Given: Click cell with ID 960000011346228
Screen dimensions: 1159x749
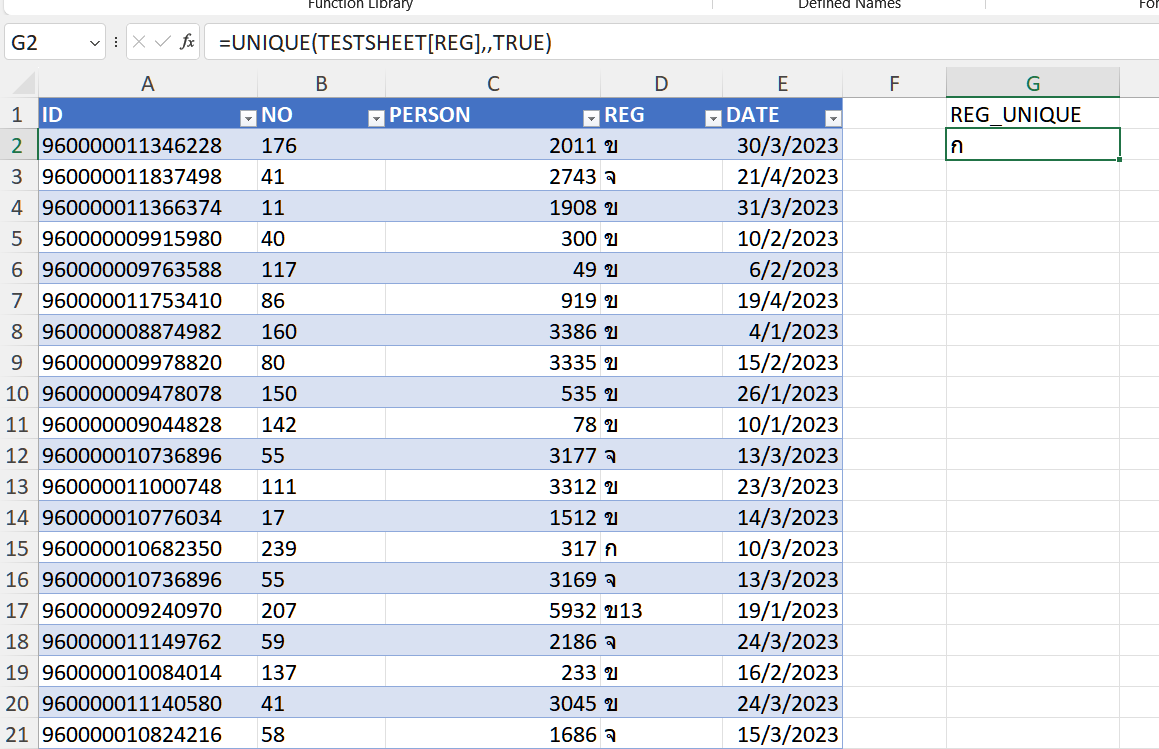Looking at the screenshot, I should [x=148, y=146].
